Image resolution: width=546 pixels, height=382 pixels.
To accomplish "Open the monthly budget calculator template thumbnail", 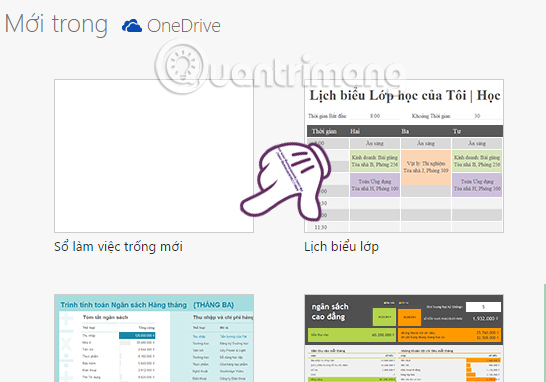I will [x=154, y=338].
